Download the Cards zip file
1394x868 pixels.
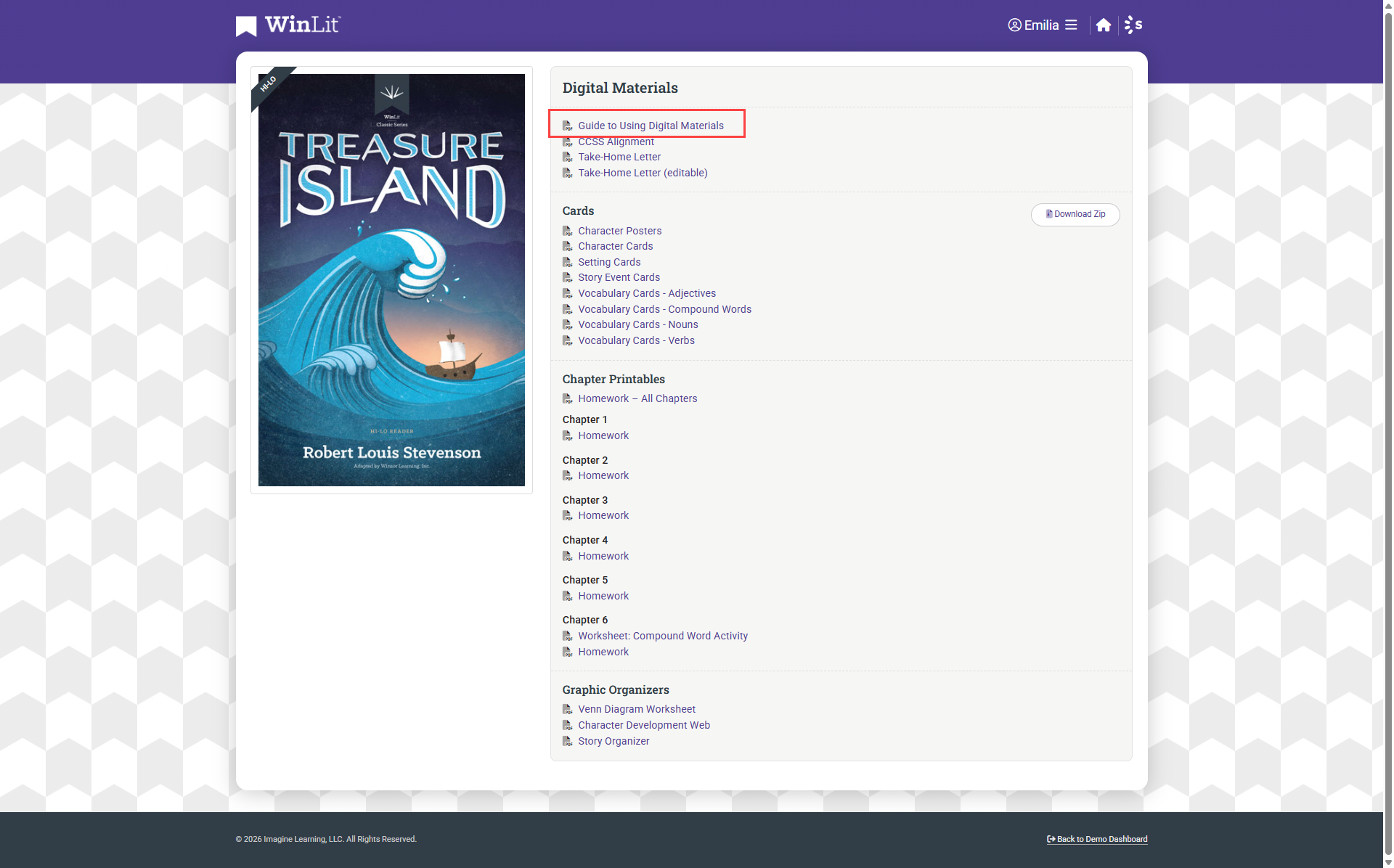click(1075, 214)
